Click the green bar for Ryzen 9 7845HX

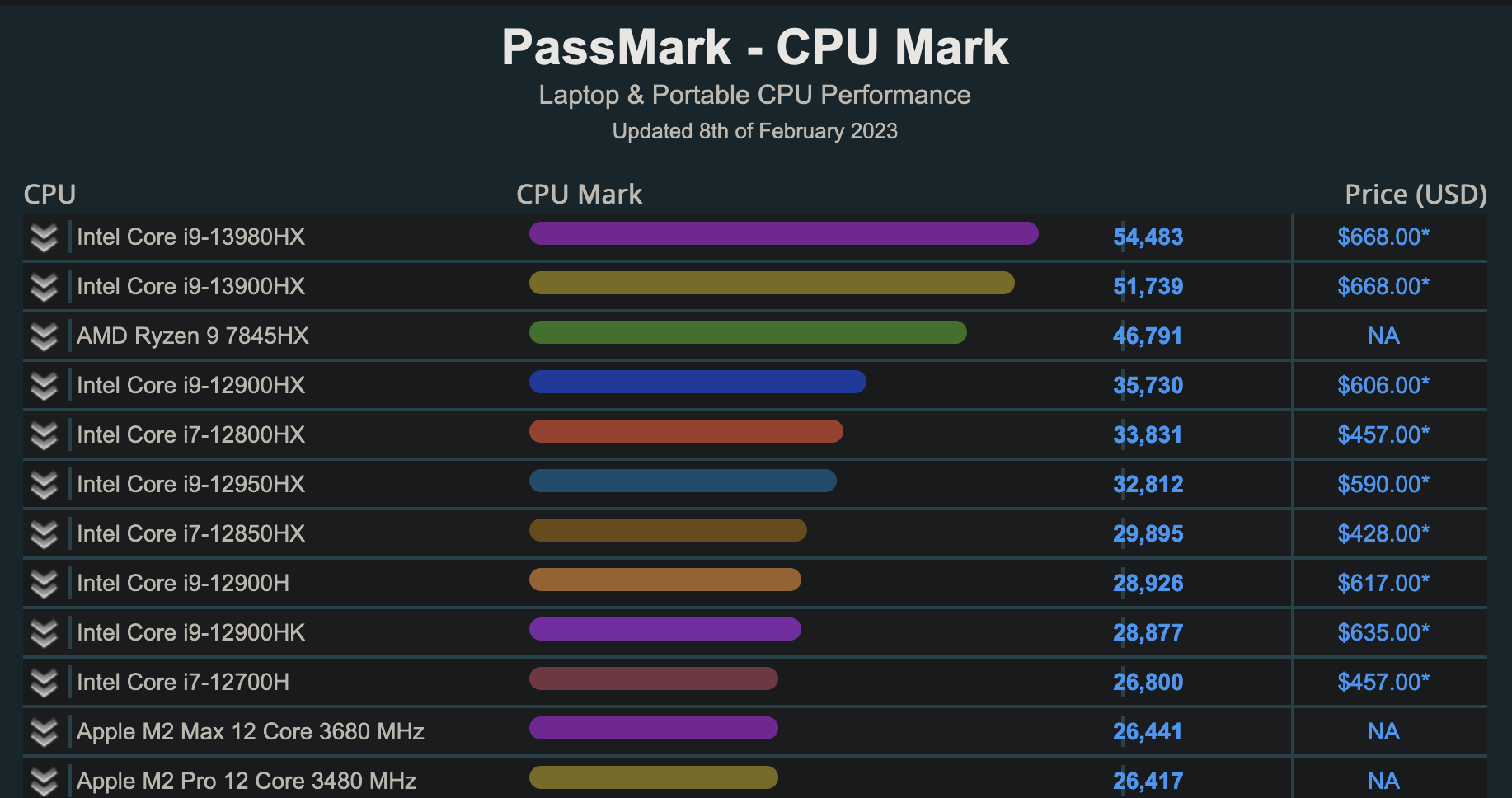748,332
